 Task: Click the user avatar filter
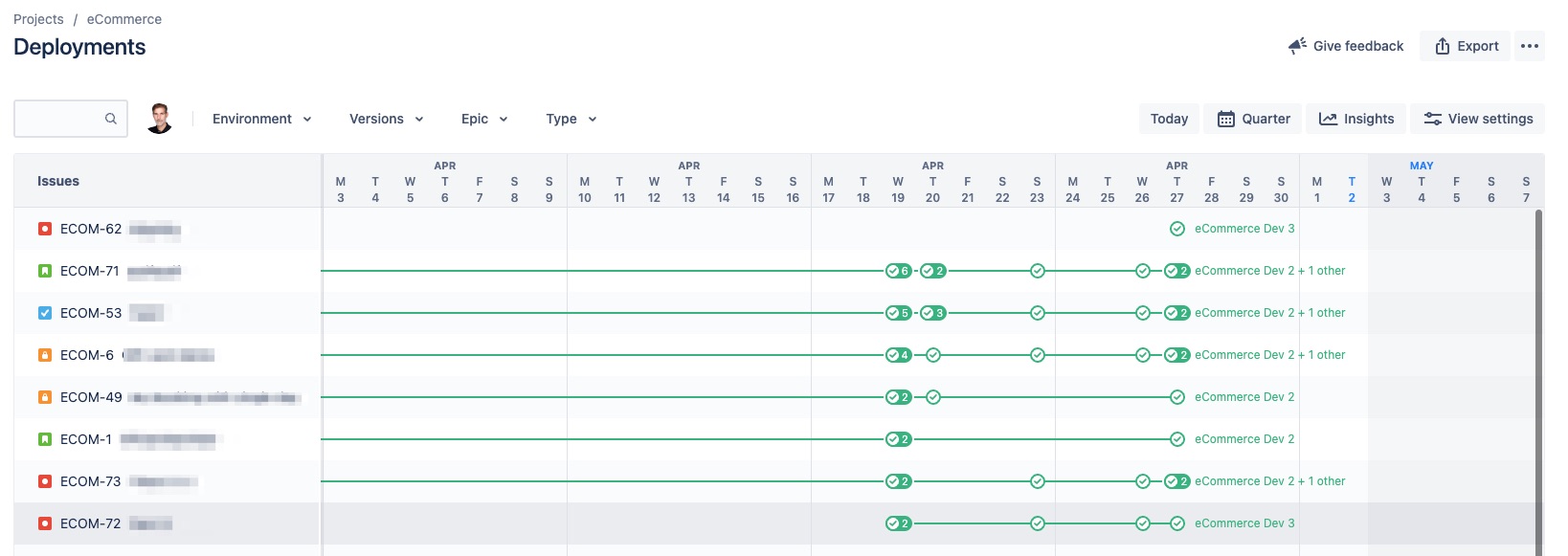161,119
